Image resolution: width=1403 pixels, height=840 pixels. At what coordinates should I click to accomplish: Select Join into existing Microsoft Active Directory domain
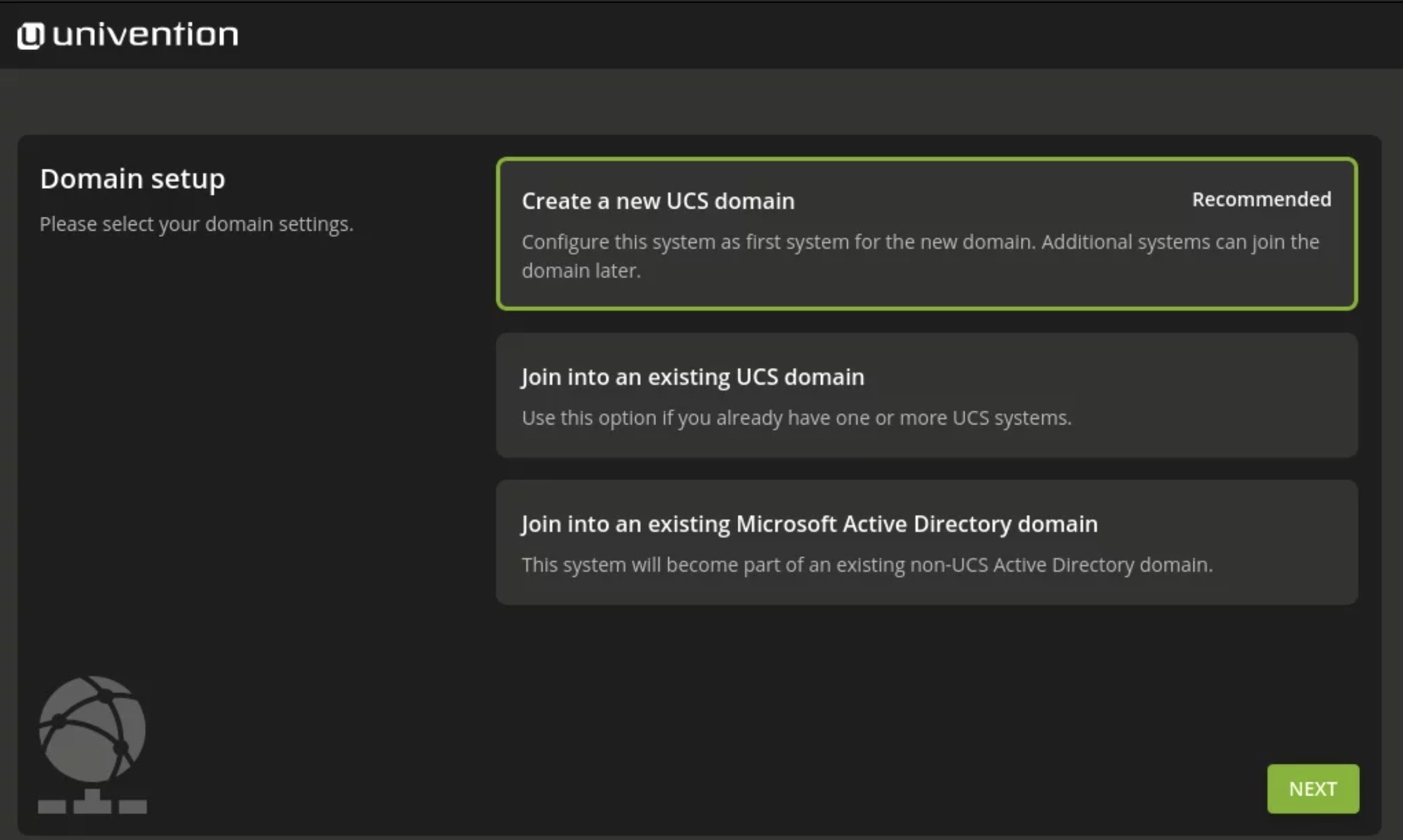coord(927,542)
